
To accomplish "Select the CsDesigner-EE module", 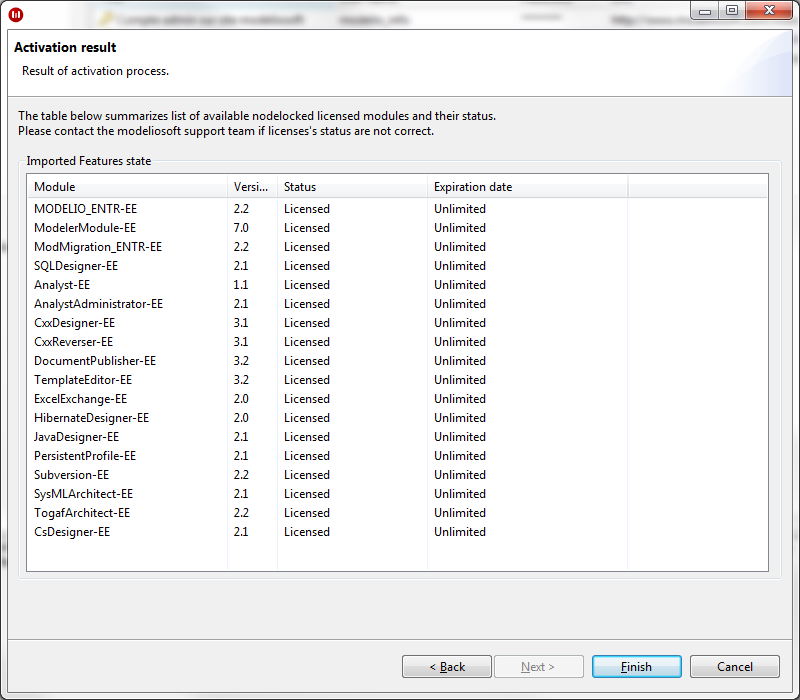I will (x=72, y=532).
